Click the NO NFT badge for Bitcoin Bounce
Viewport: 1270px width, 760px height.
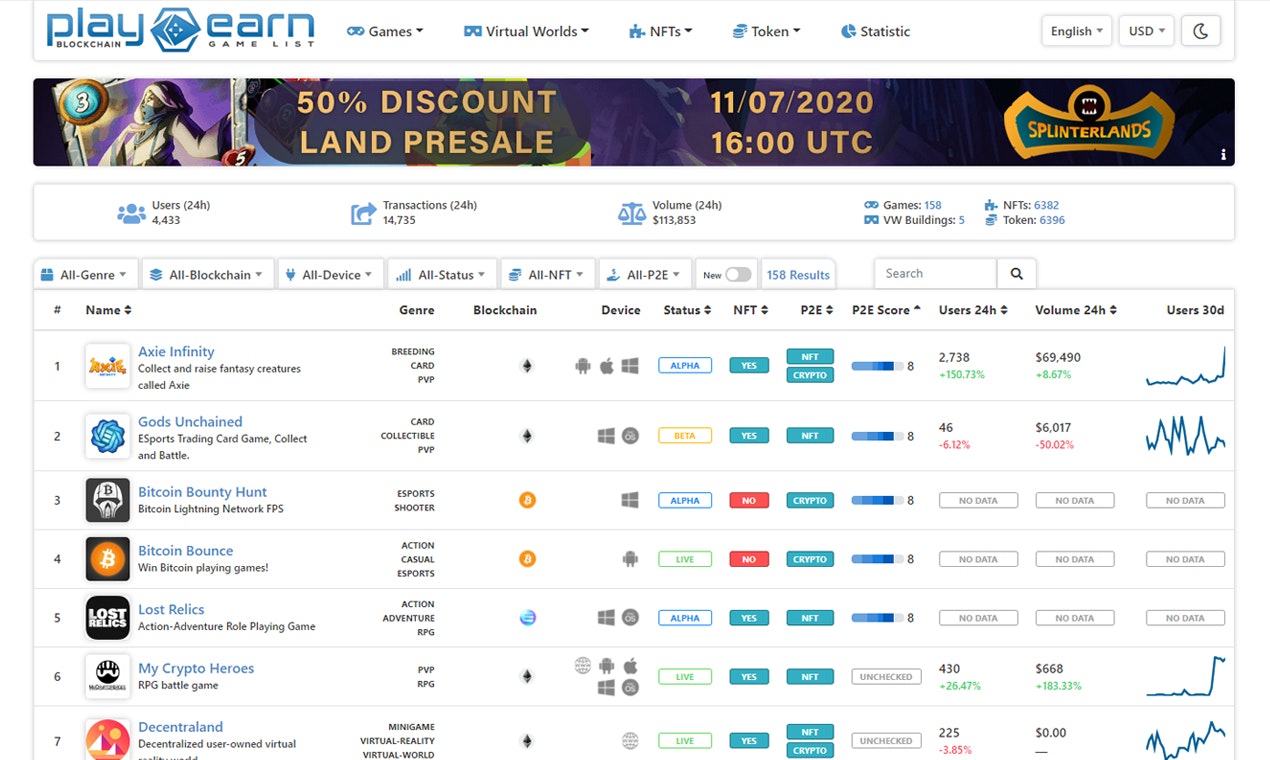749,559
